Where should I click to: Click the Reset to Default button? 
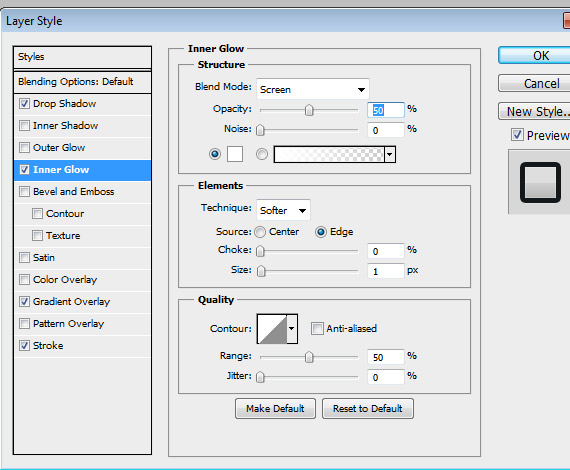pos(368,409)
